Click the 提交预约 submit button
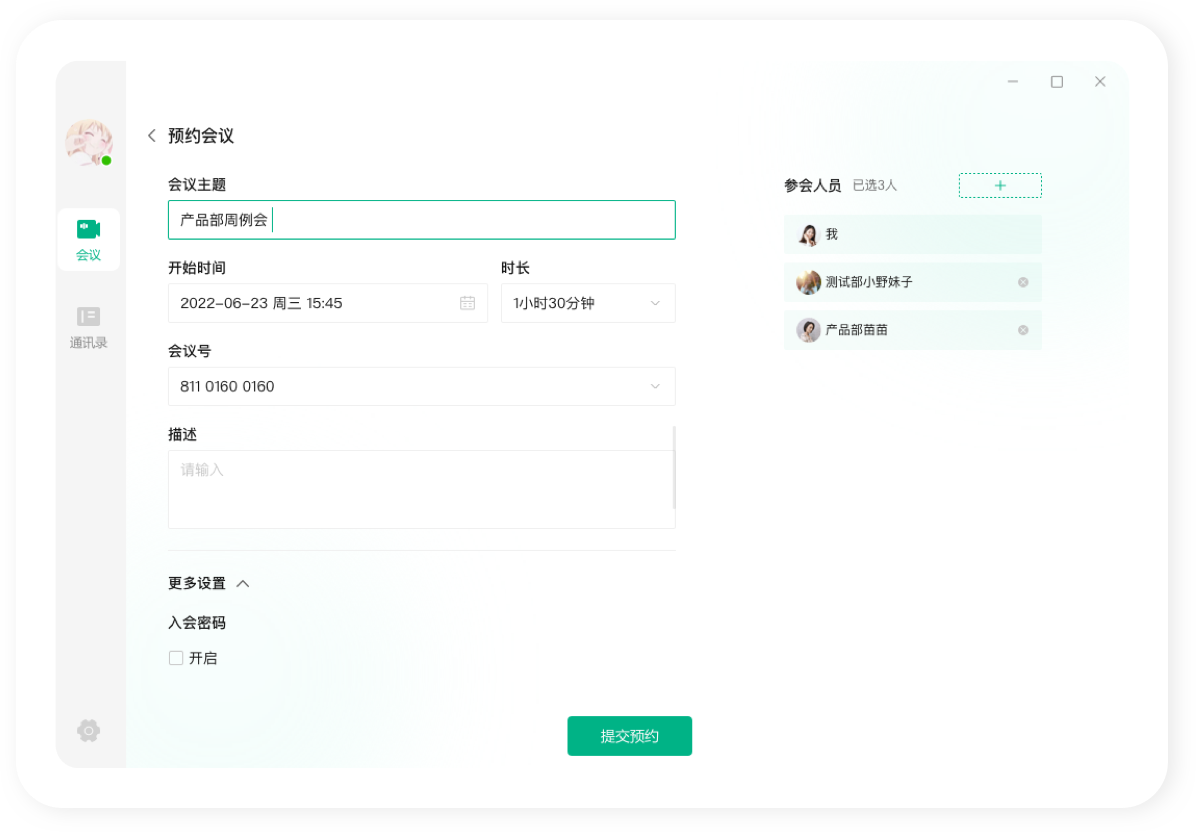The height and width of the screenshot is (832, 1196). 629,735
